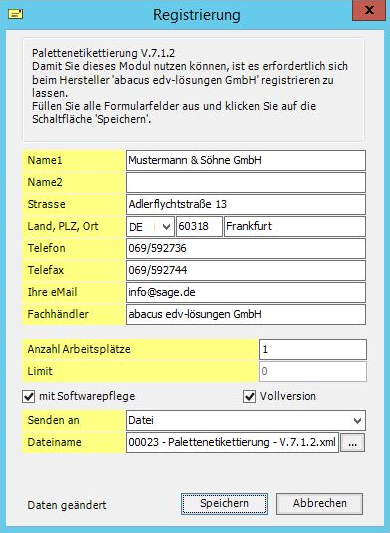This screenshot has height=533, width=390.
Task: Focus the Name1 input field
Action: click(246, 160)
